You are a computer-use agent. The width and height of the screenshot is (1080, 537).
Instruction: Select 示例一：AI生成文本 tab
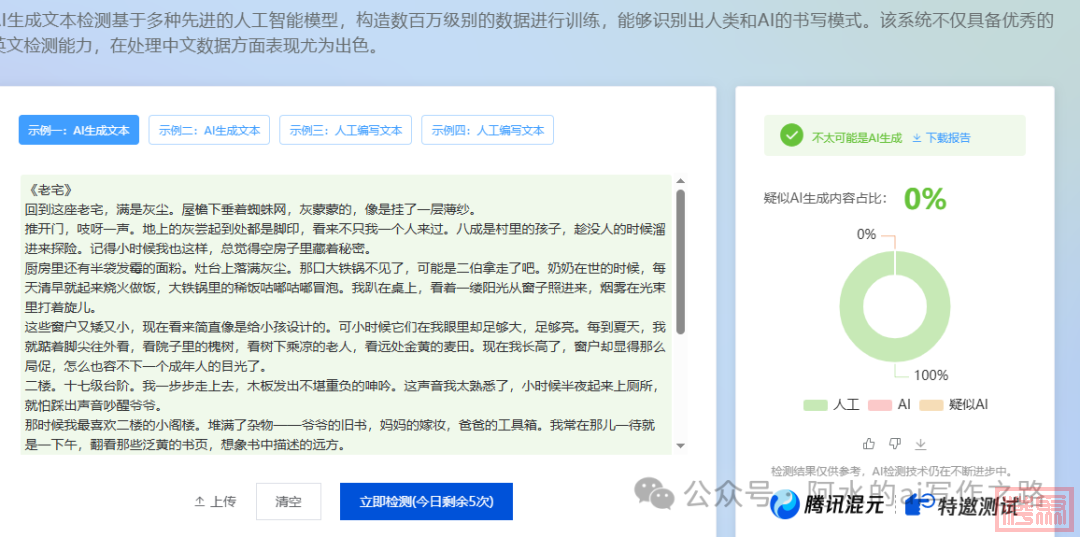click(79, 130)
